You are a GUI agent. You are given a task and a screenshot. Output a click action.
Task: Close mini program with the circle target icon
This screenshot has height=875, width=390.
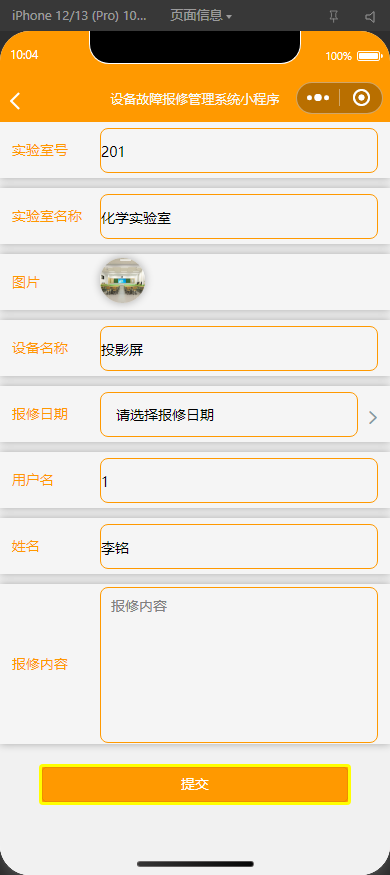362,98
